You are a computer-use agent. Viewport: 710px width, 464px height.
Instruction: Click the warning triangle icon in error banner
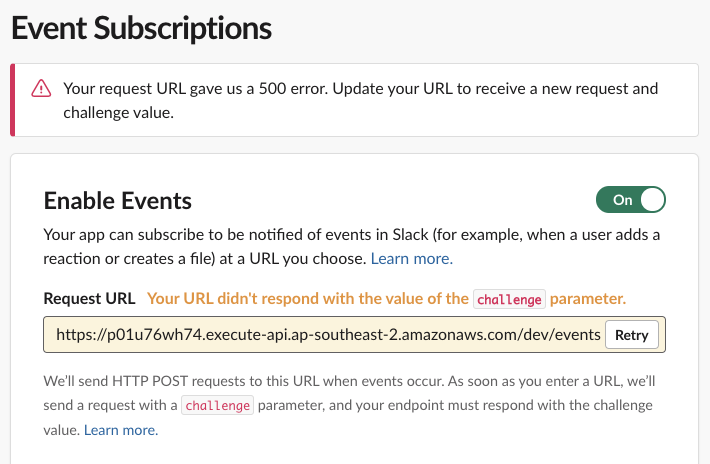coord(41,89)
